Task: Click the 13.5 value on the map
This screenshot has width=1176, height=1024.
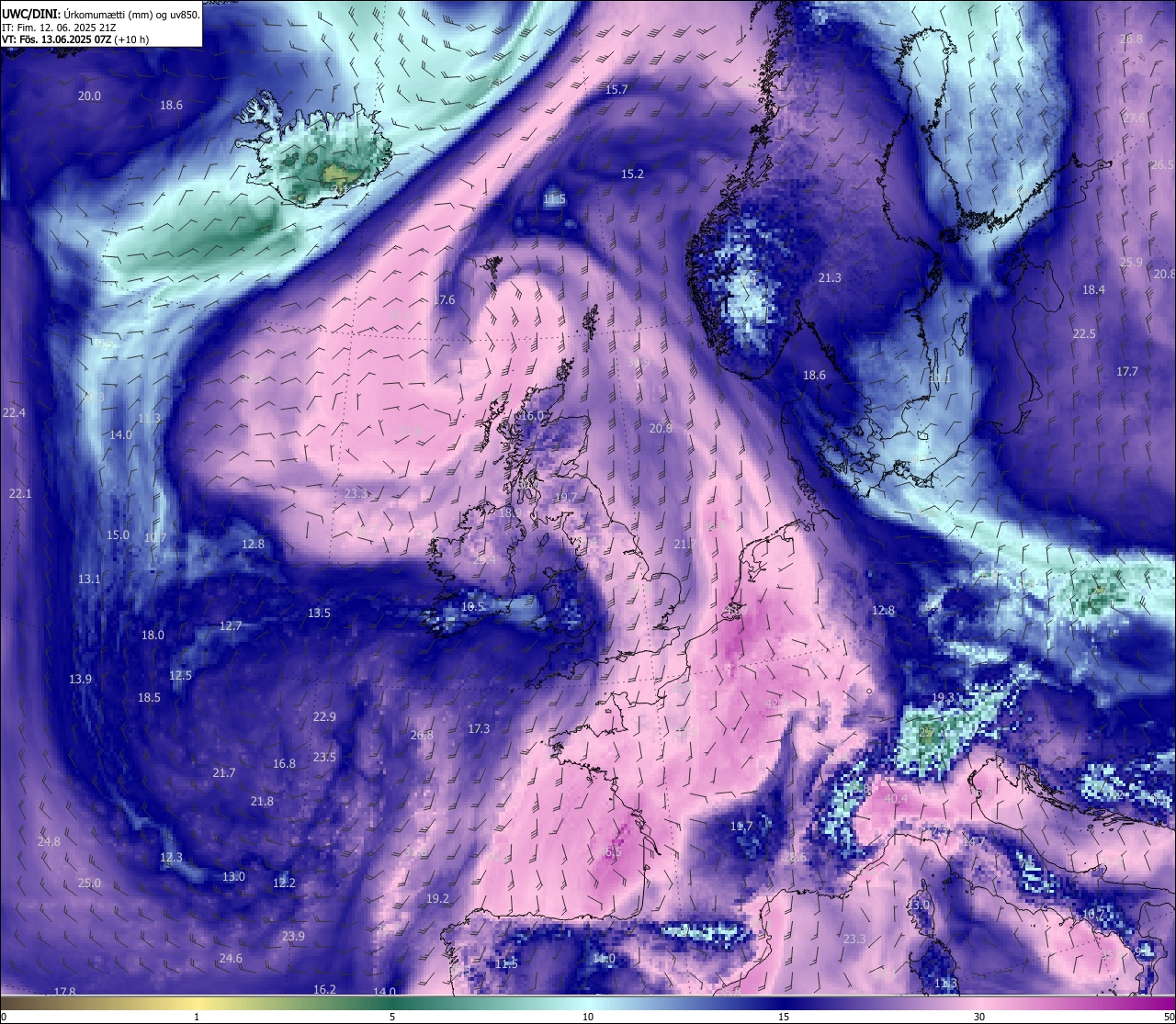Action: click(x=319, y=613)
